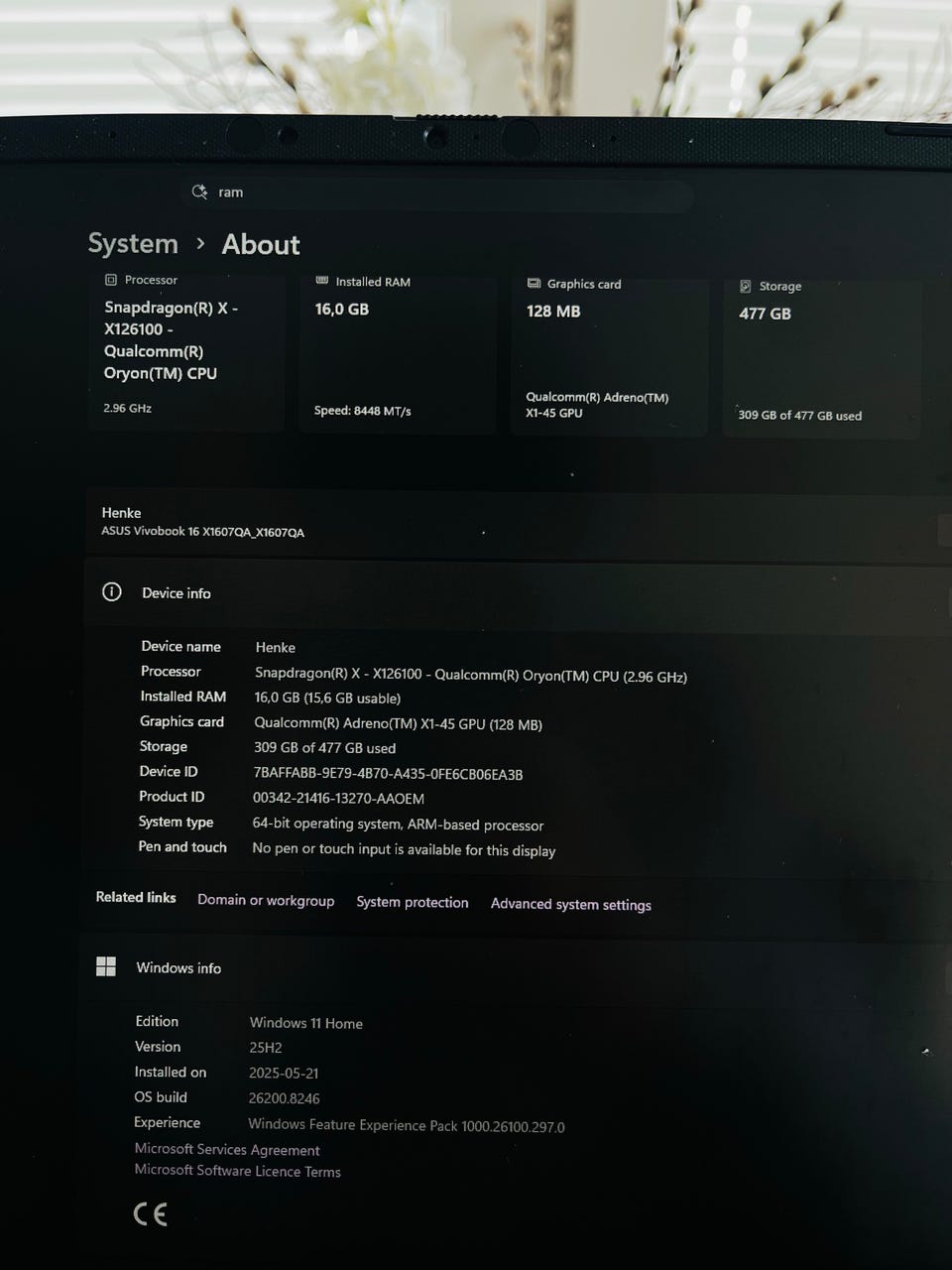The height and width of the screenshot is (1270, 952).
Task: Click the Storage drive icon
Action: (746, 286)
